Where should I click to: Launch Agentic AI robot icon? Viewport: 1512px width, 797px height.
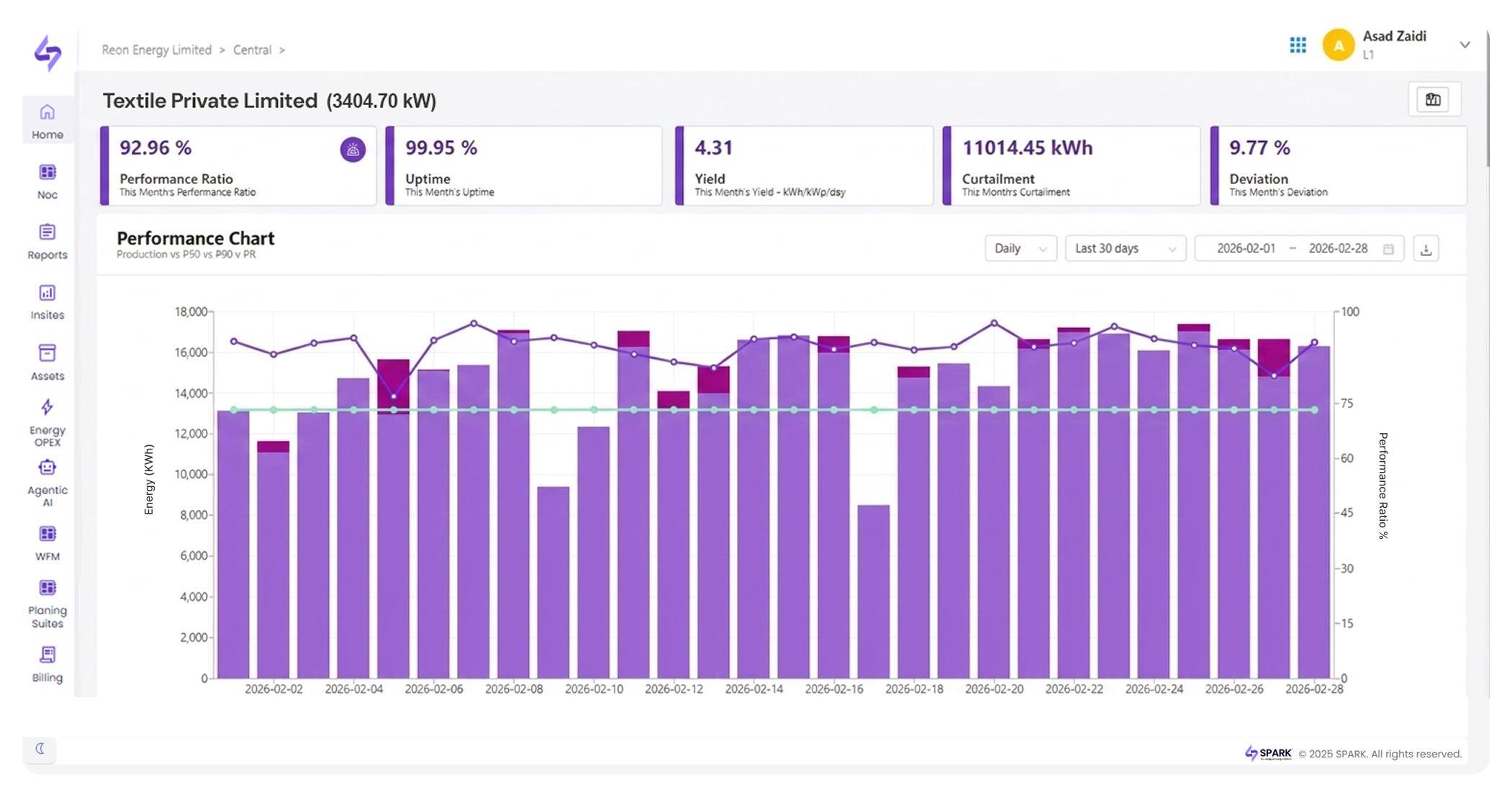coord(47,468)
